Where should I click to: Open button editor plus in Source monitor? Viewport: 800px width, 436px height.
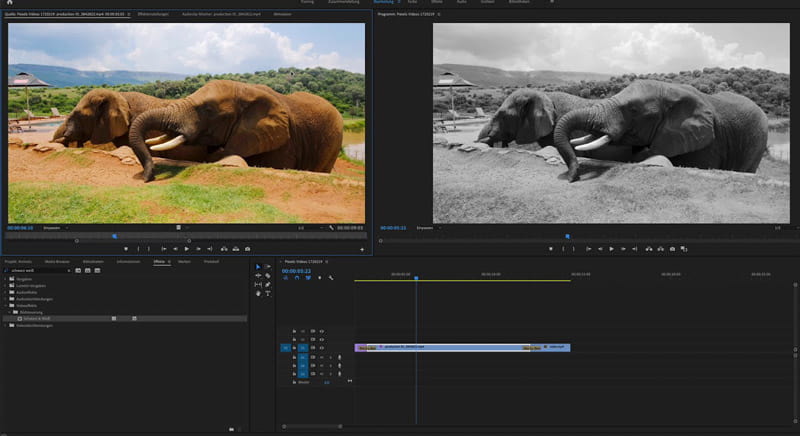362,249
